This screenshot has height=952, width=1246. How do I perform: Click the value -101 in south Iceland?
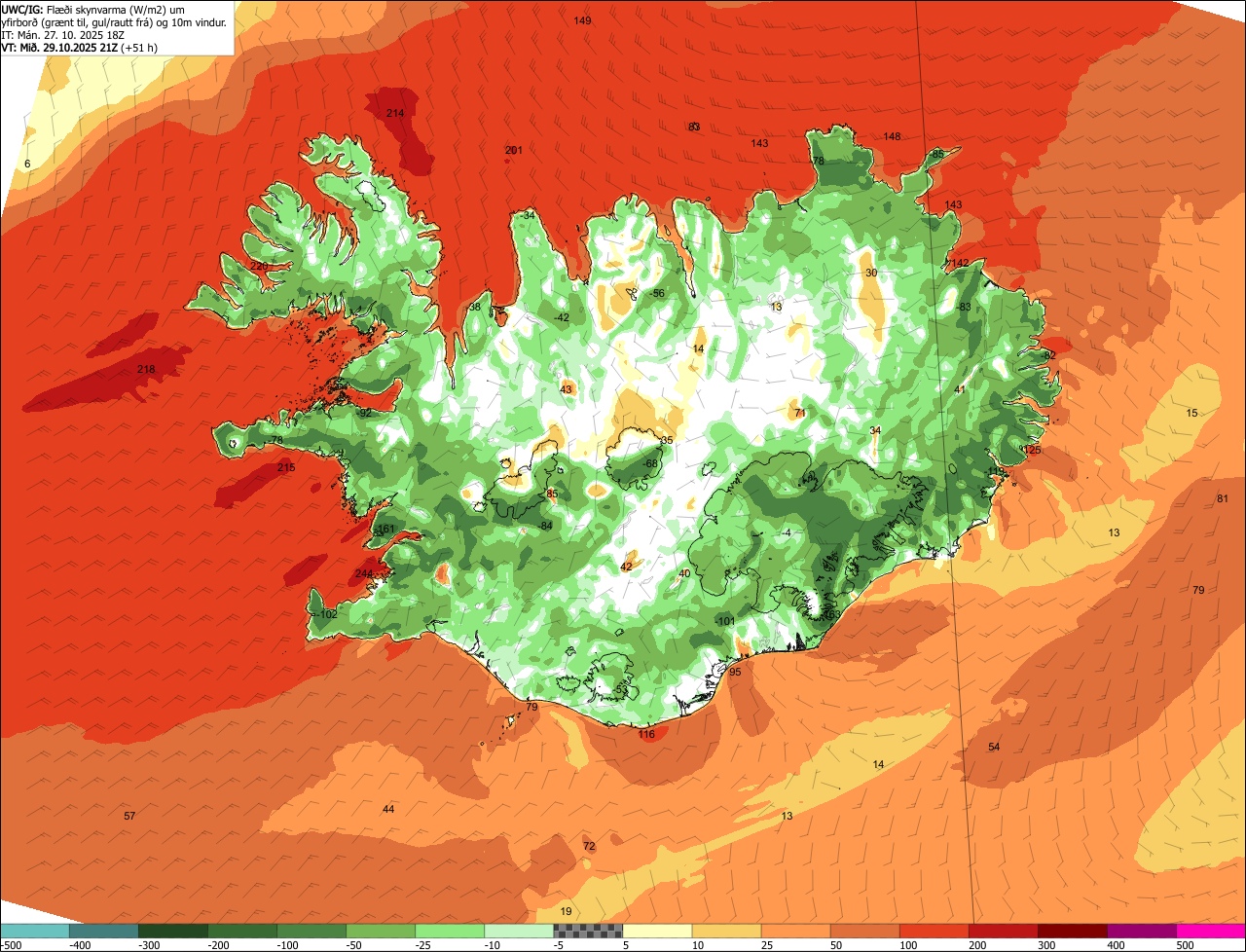pyautogui.click(x=725, y=621)
